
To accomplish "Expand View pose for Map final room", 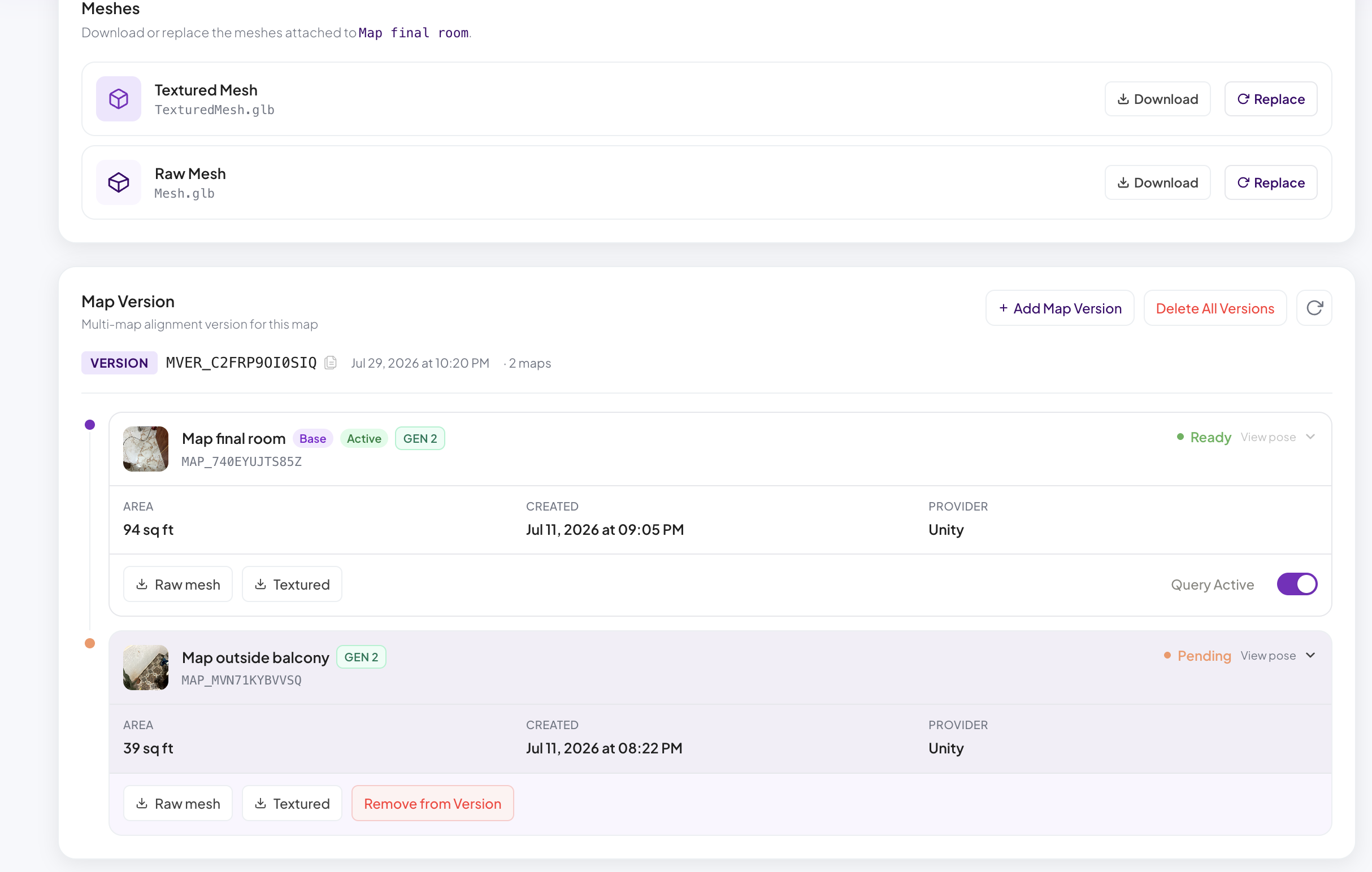I will pos(1279,437).
